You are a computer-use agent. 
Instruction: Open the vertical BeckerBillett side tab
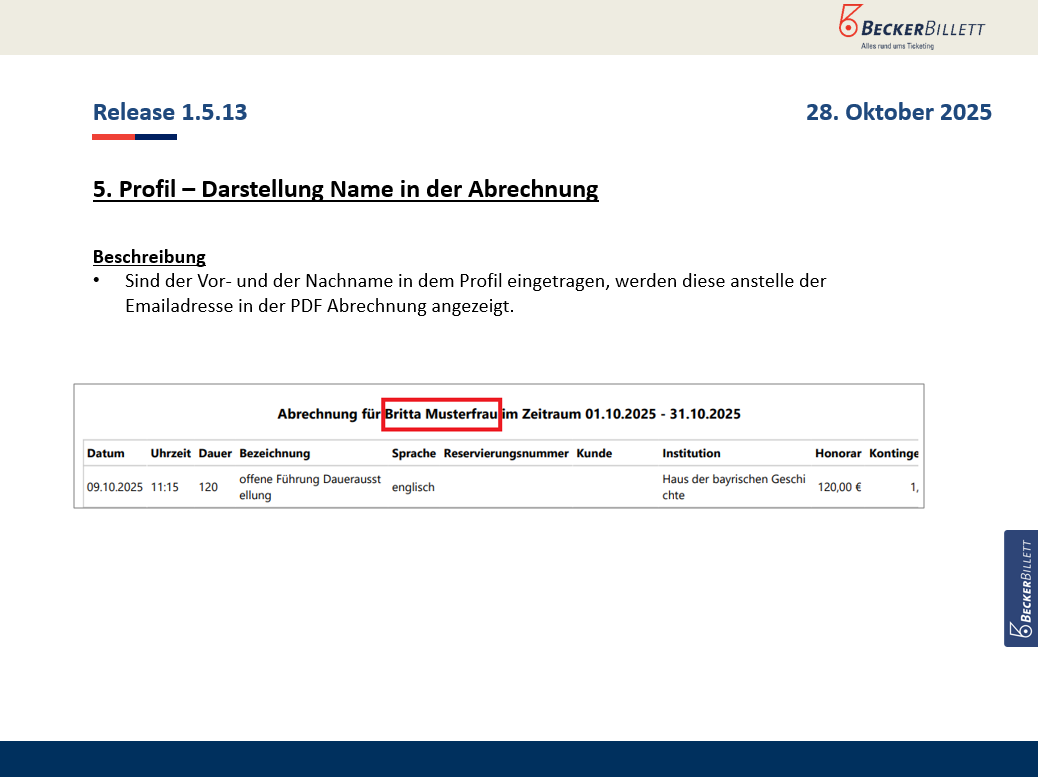[x=1020, y=588]
